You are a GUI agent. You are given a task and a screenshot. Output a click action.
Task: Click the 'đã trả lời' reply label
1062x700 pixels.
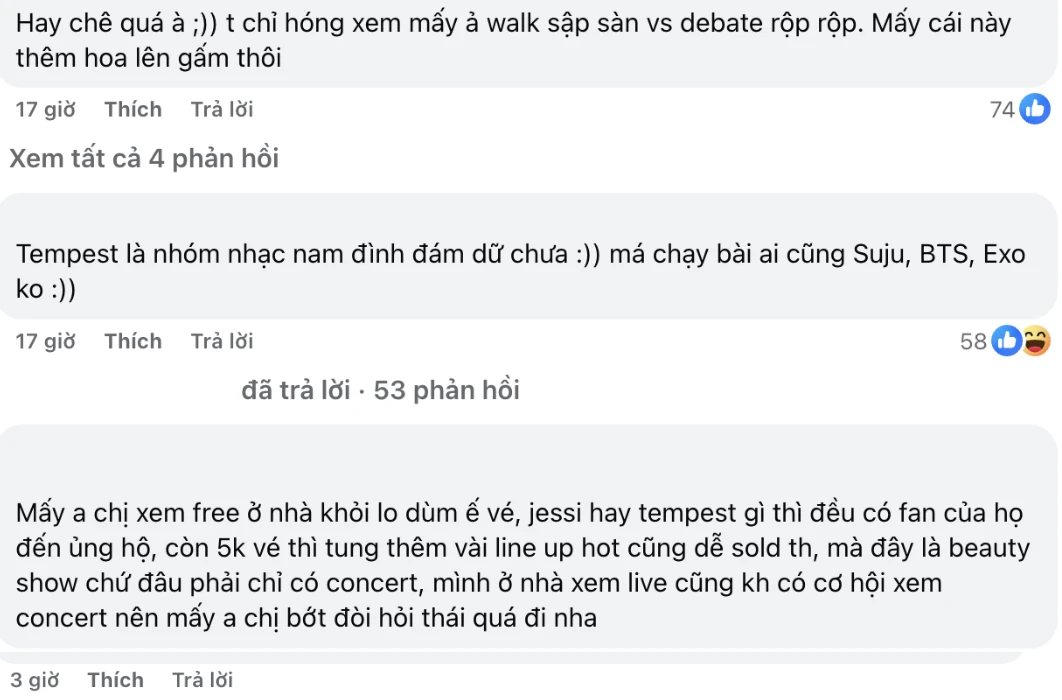pos(296,390)
